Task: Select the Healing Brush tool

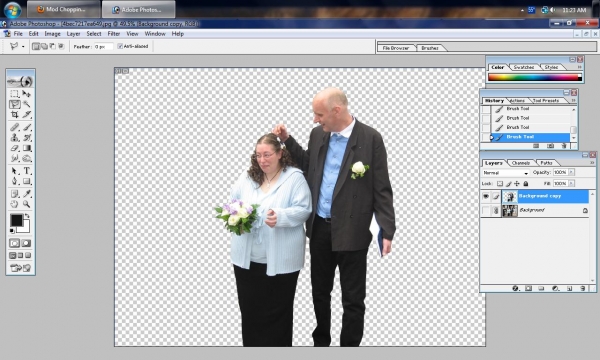Action: [x=15, y=127]
